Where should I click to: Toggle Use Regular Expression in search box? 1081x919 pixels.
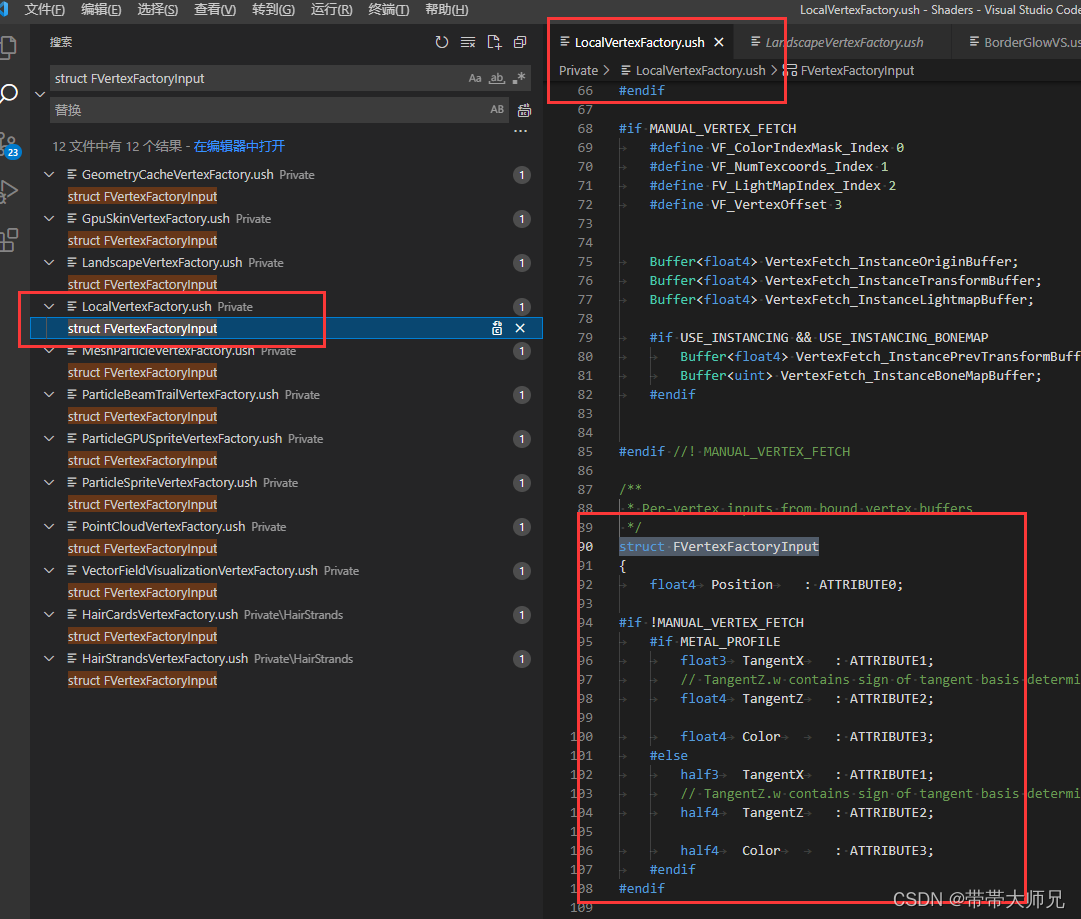518,78
